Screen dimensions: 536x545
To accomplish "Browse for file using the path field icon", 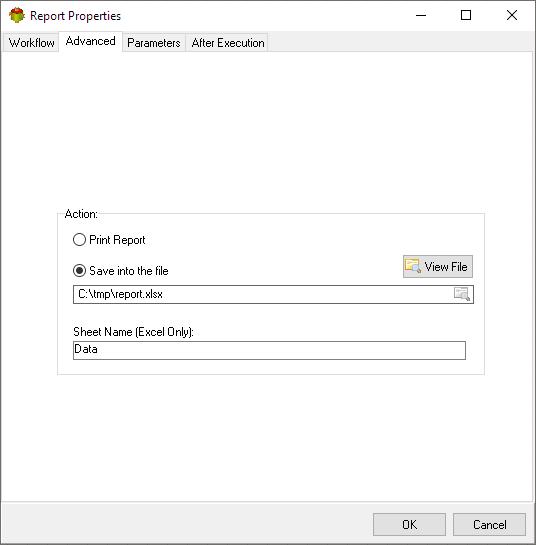I will pos(462,294).
